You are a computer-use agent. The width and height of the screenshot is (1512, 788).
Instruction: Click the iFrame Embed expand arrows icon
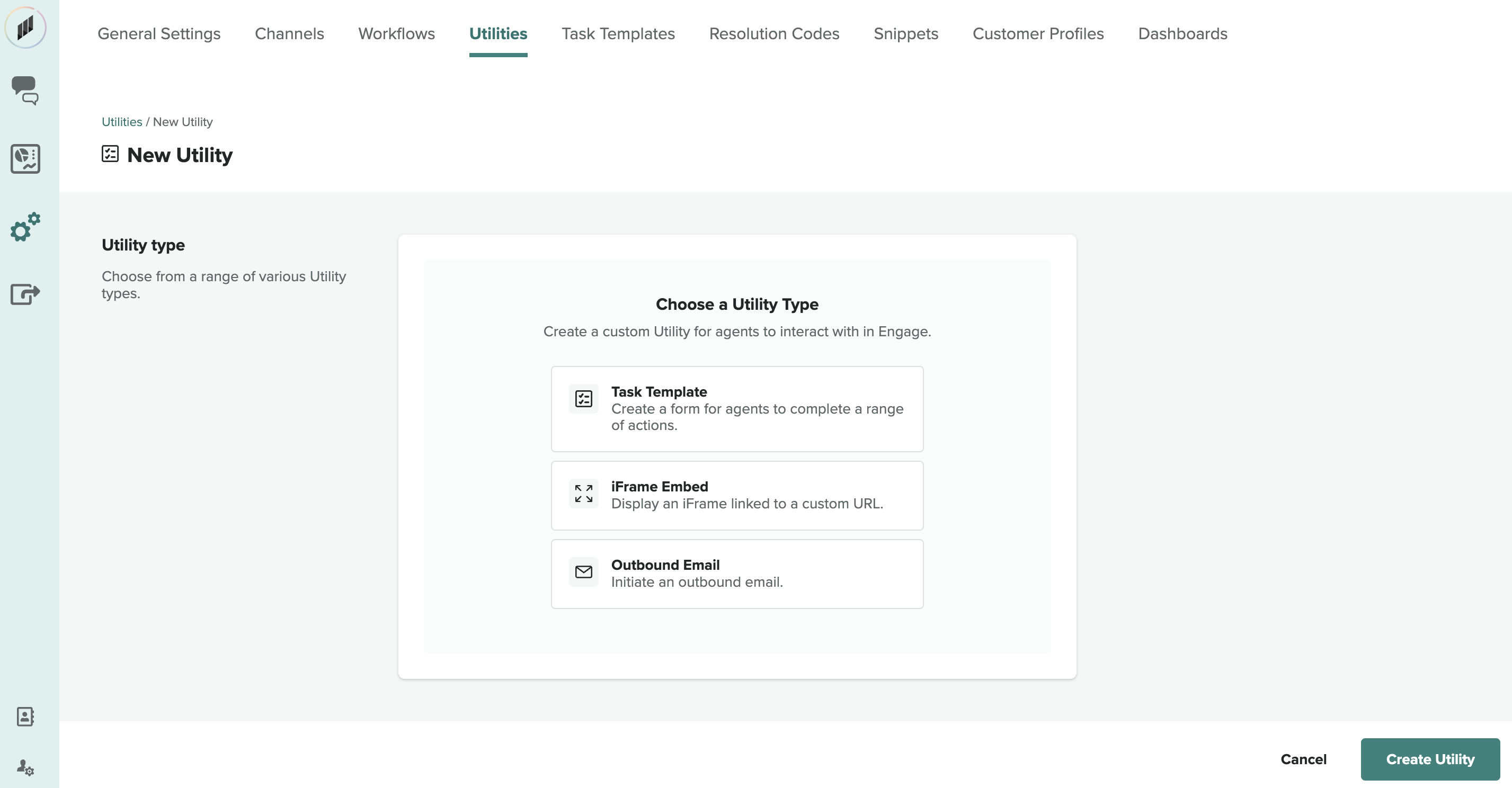(583, 494)
